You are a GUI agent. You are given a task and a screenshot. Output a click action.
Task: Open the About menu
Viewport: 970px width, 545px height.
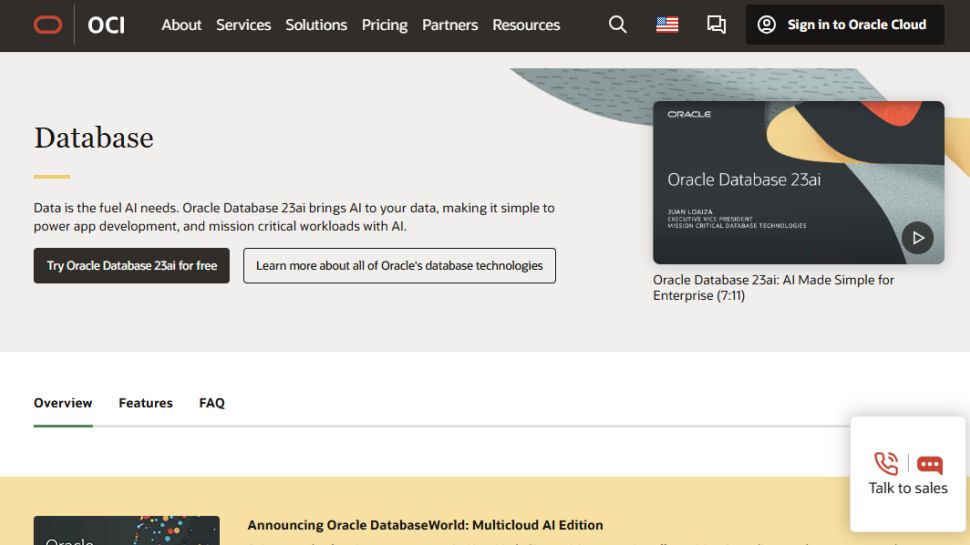point(181,25)
